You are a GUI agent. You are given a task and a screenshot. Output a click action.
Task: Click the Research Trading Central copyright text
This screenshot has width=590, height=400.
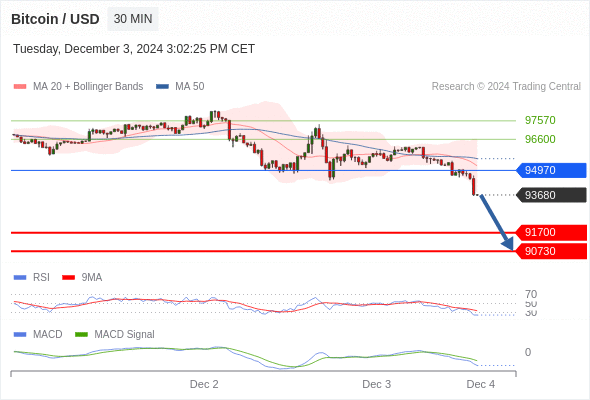(x=506, y=87)
